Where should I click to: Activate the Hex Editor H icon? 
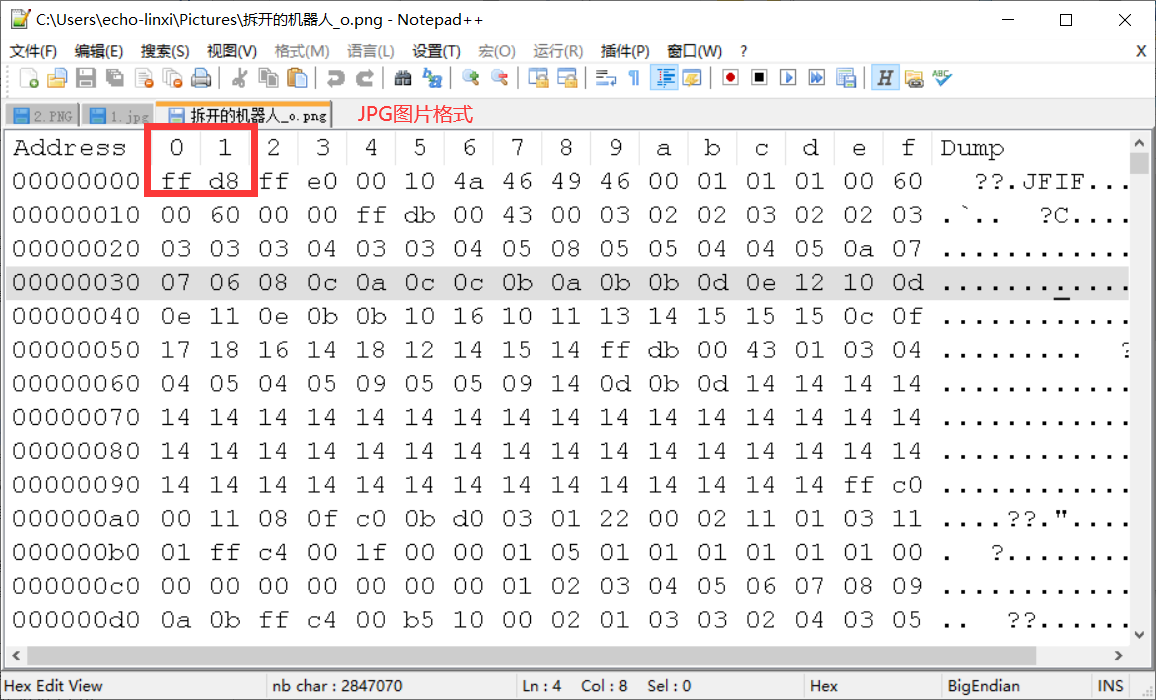[x=886, y=78]
